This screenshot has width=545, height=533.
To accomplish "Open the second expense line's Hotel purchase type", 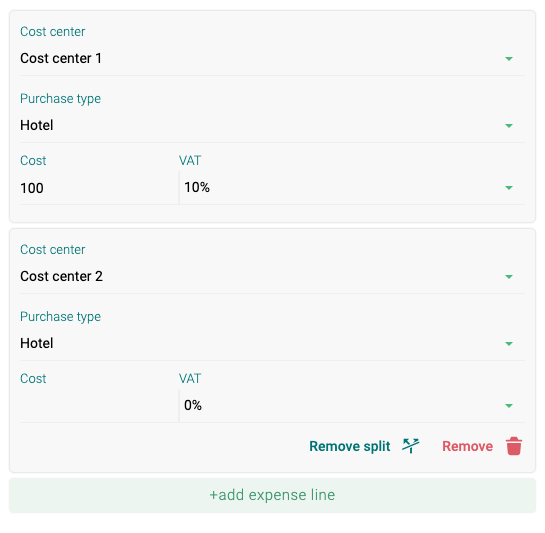I will tap(272, 344).
